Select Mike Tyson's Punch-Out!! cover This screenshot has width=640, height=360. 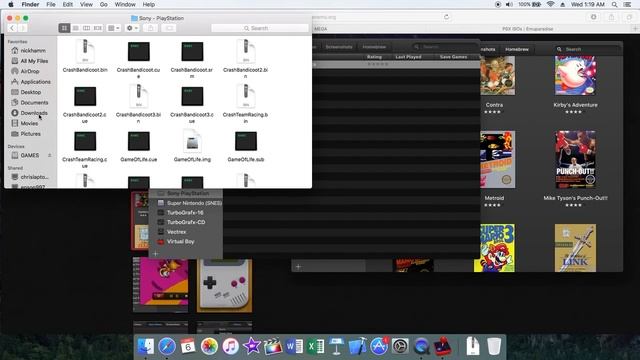[575, 160]
